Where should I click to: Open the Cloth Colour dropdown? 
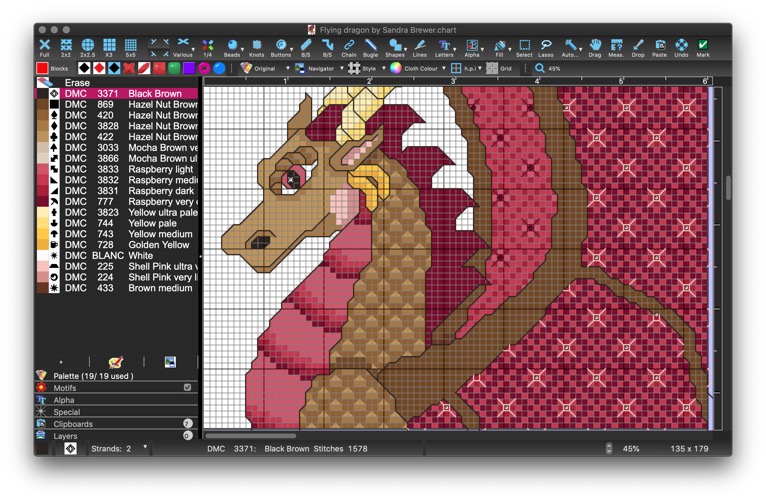tap(444, 68)
